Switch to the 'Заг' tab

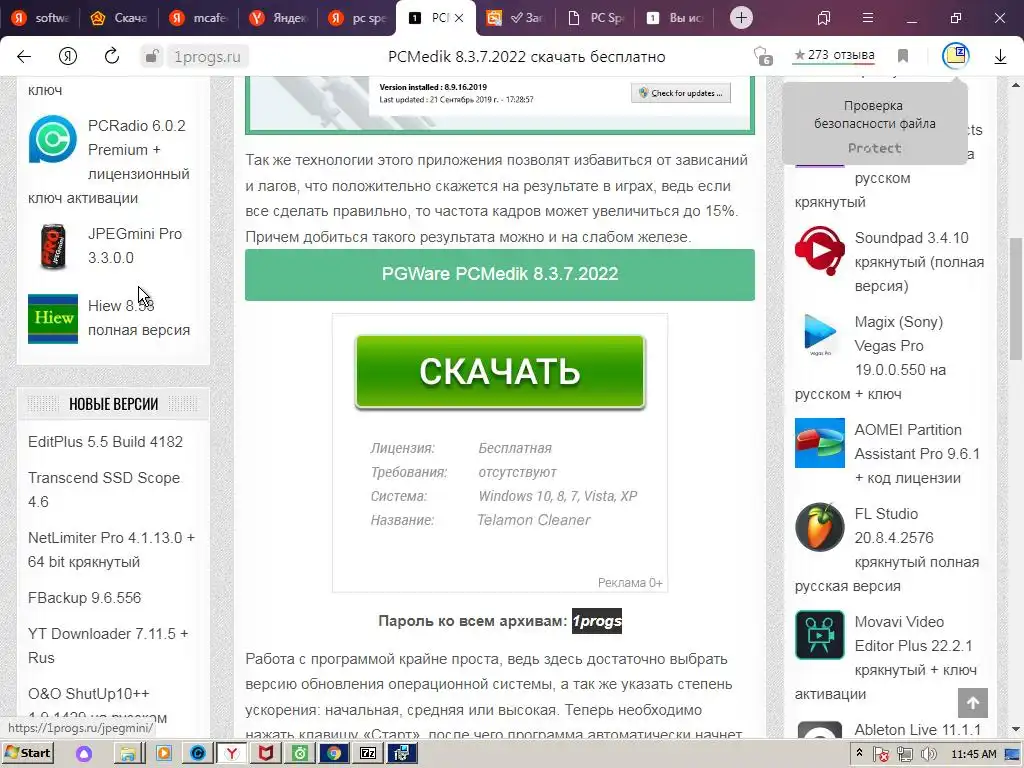click(515, 18)
